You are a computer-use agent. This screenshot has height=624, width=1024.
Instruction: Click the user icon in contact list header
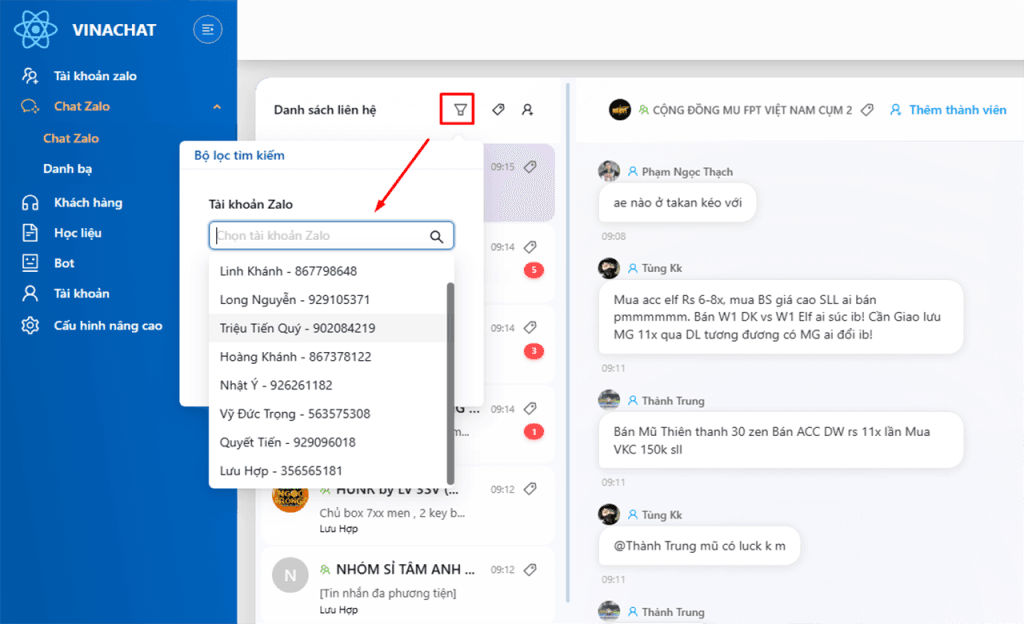coord(527,110)
